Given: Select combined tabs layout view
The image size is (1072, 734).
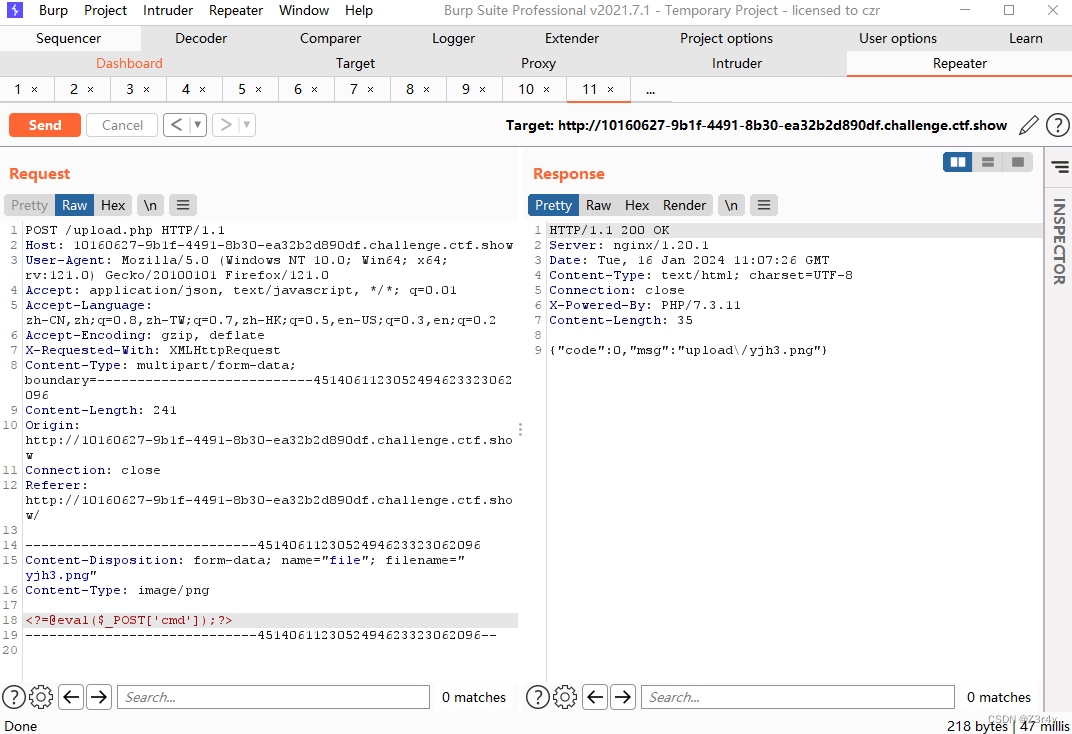Looking at the screenshot, I should click(1018, 162).
